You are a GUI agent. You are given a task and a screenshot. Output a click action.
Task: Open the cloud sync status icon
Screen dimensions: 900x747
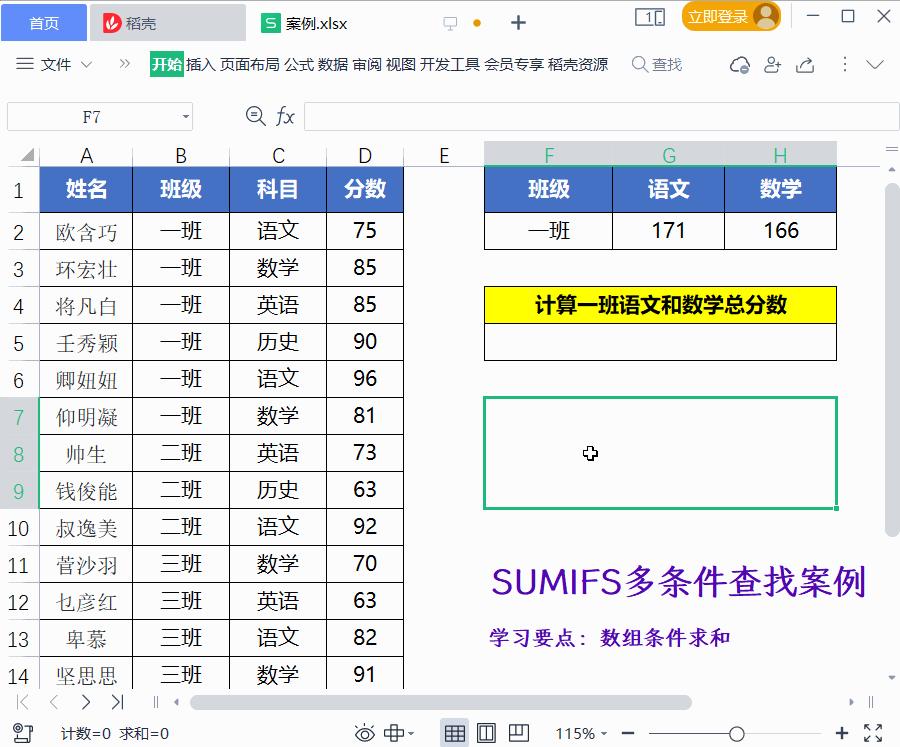[739, 63]
